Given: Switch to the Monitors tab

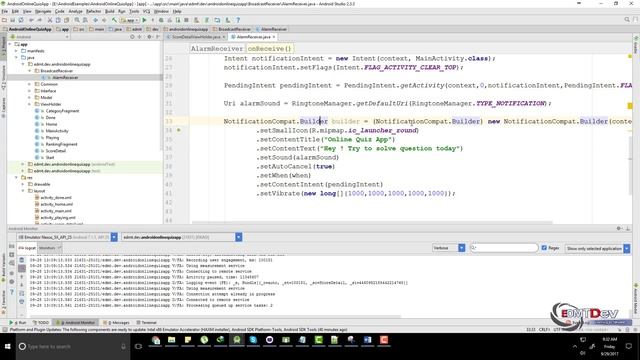Looking at the screenshot, I should pos(49,248).
